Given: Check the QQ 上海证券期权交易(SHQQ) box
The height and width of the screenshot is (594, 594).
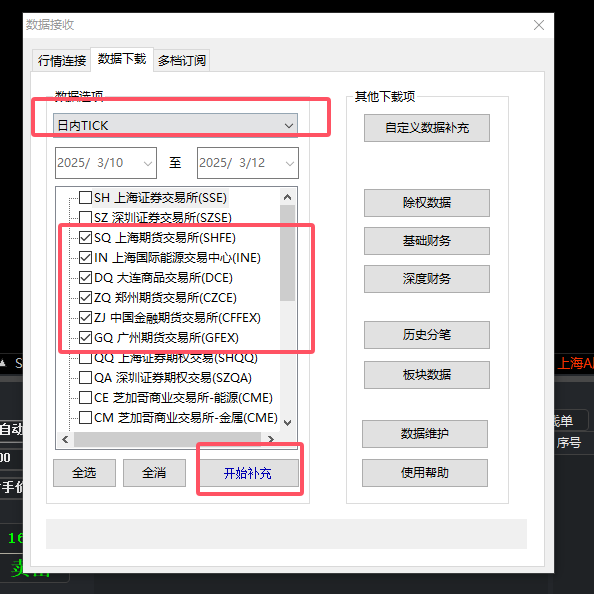Looking at the screenshot, I should click(85, 358).
